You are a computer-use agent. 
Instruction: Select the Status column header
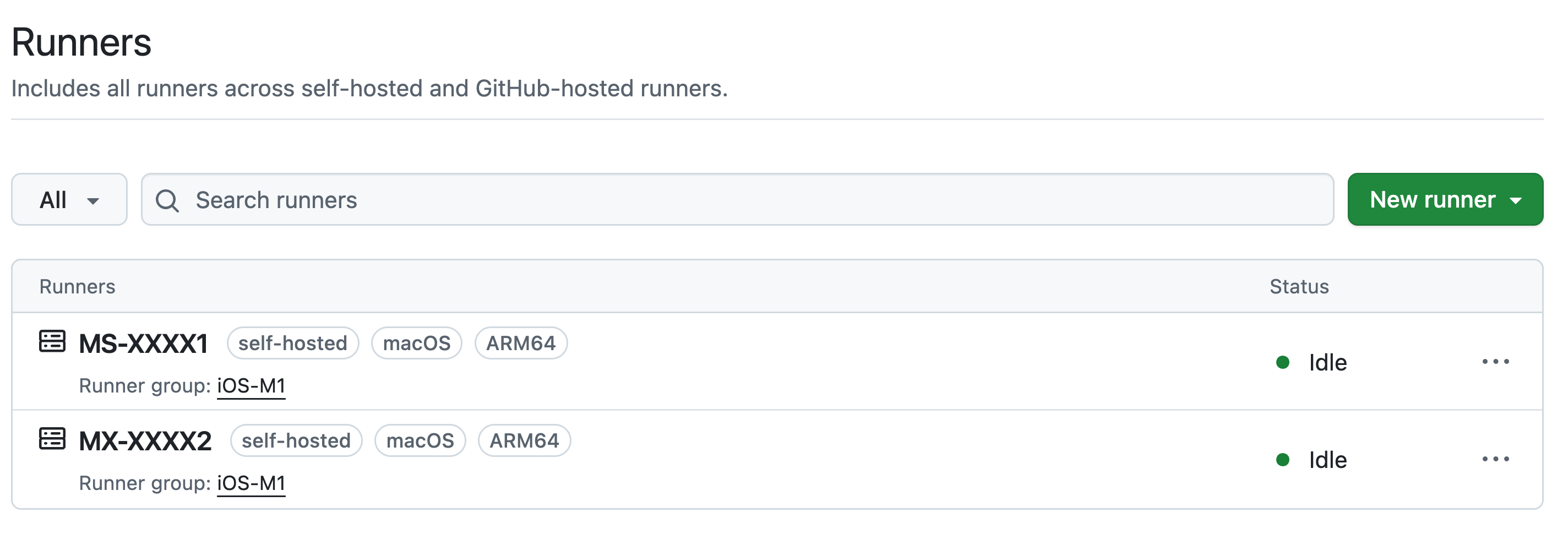pyautogui.click(x=1299, y=286)
